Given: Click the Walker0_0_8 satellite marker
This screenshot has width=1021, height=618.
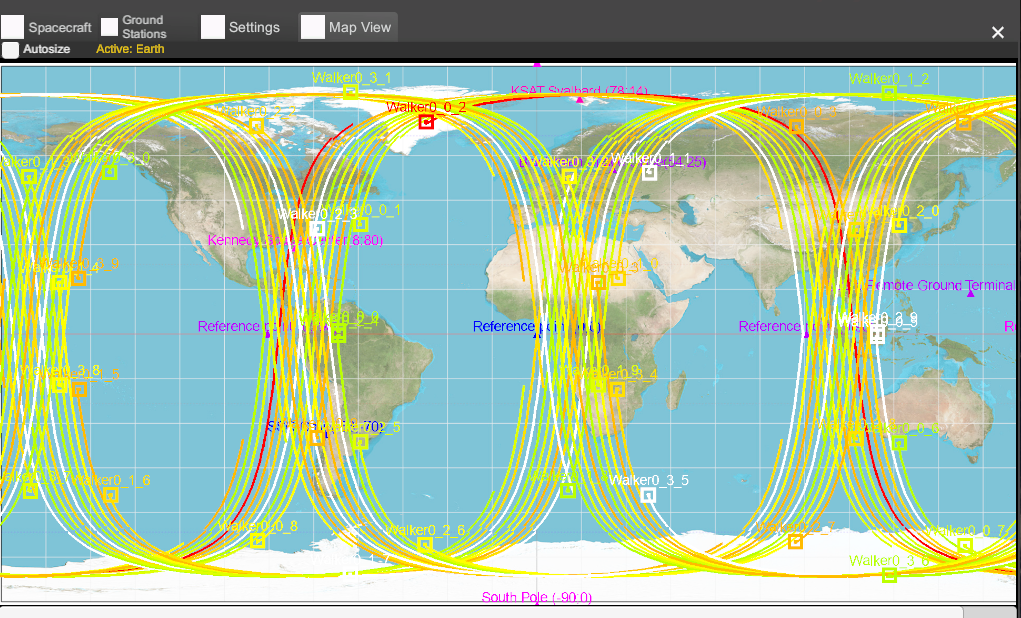Looking at the screenshot, I should tap(257, 541).
